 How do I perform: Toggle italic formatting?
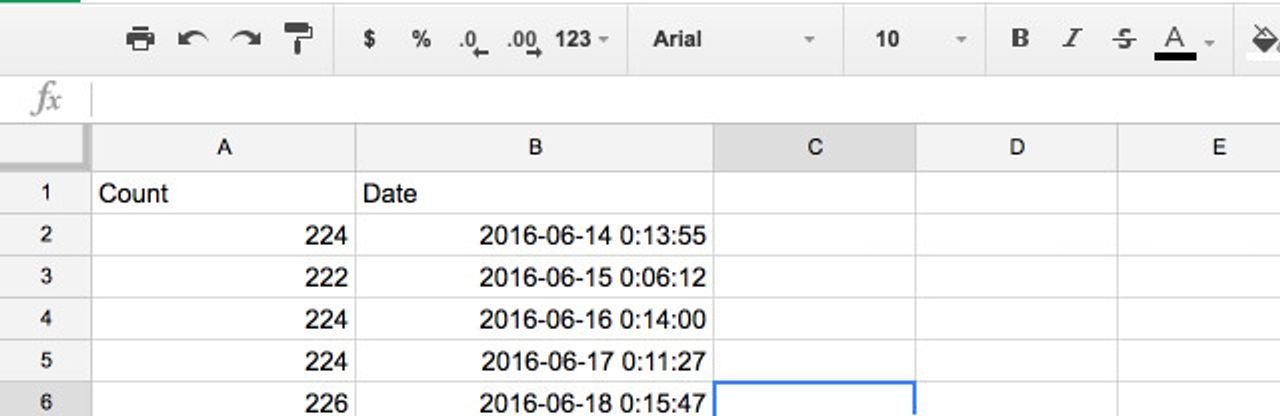tap(1072, 39)
